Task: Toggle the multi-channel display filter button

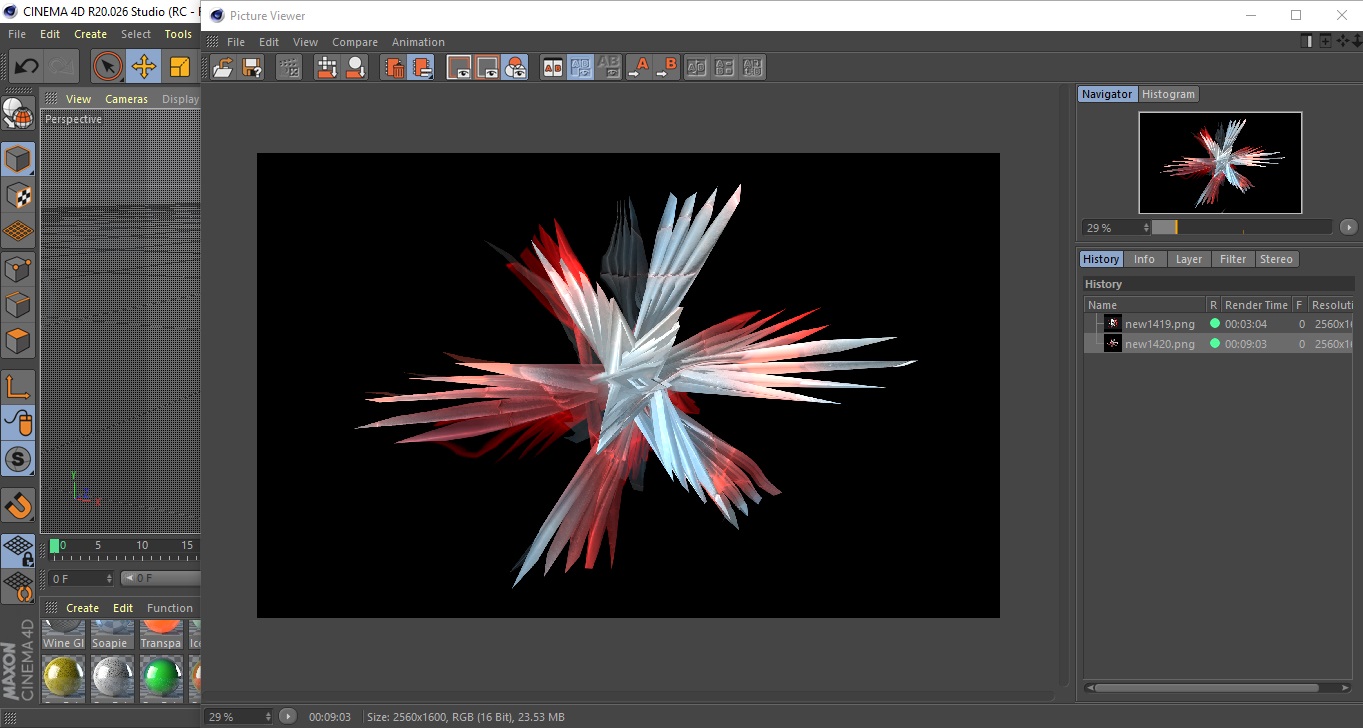Action: click(x=515, y=67)
